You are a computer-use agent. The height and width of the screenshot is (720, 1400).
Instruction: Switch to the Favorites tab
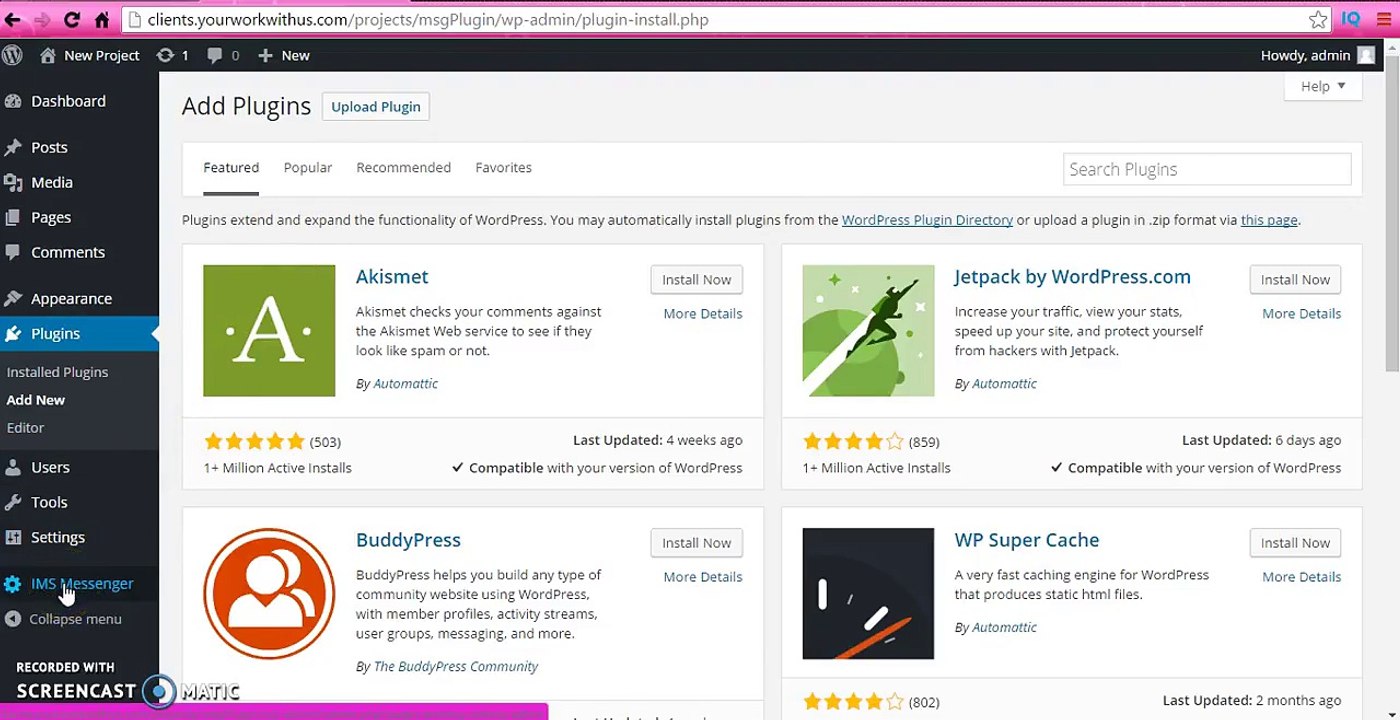(x=503, y=168)
